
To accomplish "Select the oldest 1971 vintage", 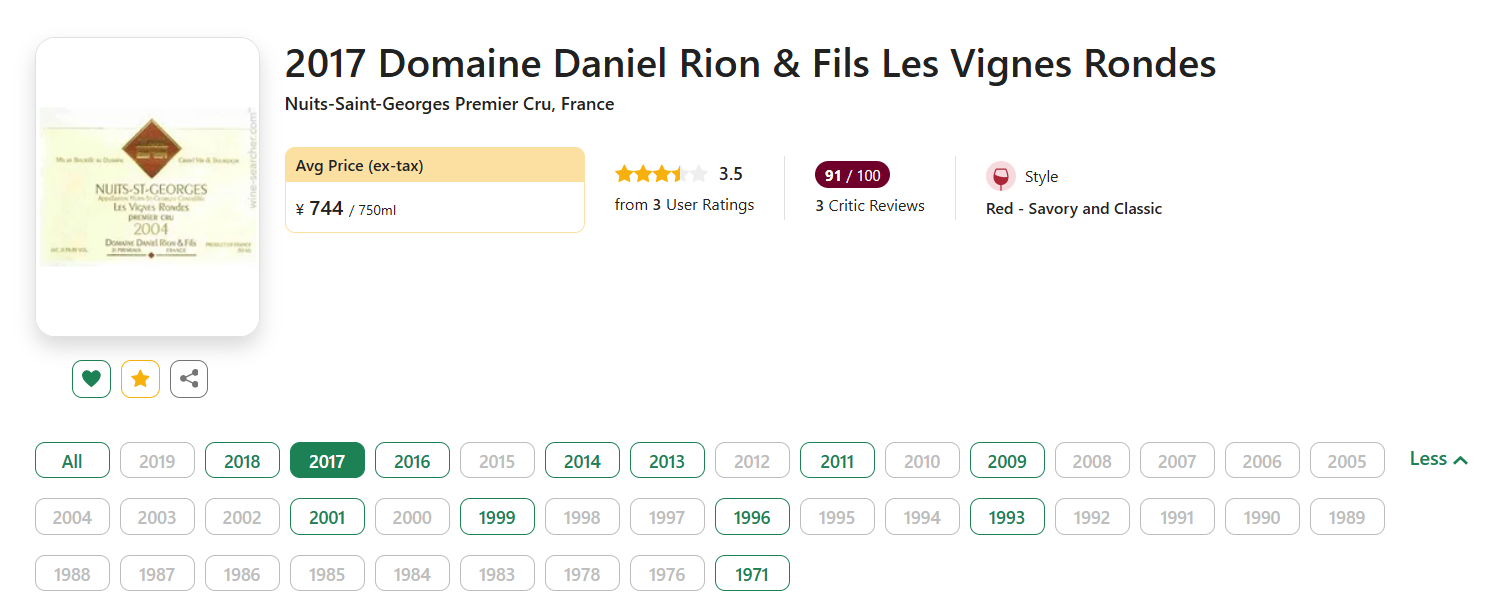I will (x=752, y=574).
